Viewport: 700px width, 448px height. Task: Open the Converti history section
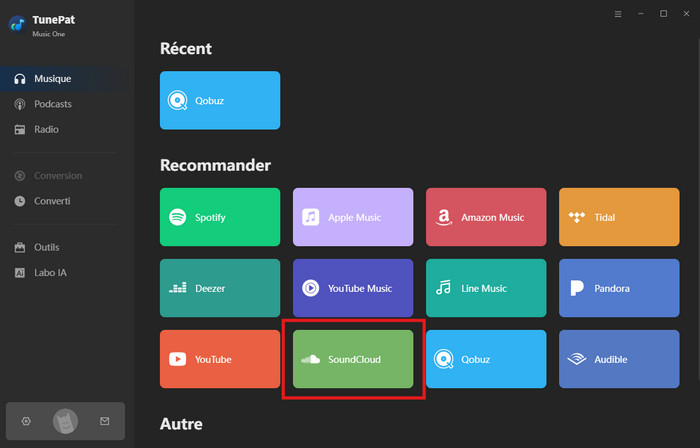tap(67, 201)
